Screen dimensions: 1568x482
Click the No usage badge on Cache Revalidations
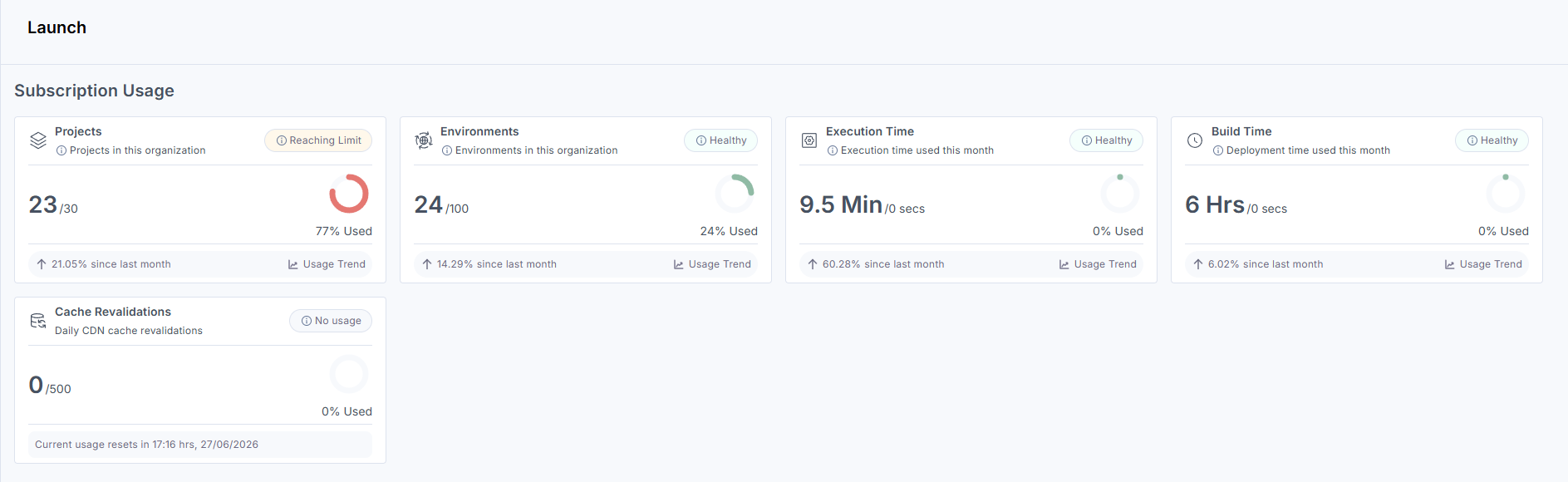(331, 321)
